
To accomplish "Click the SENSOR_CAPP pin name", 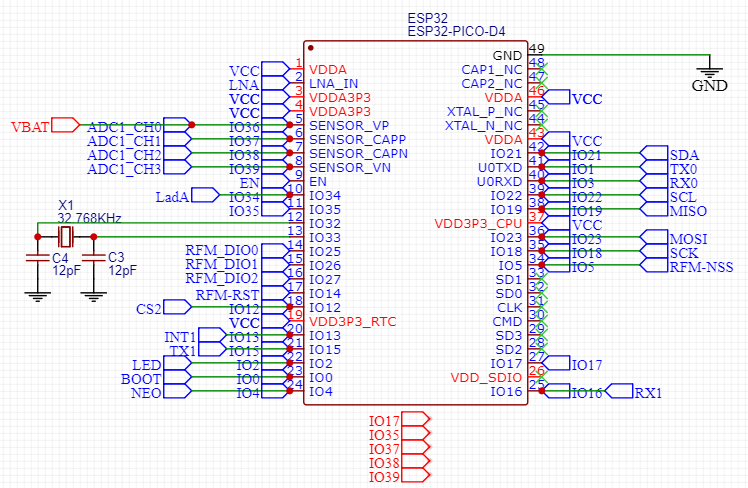I will pos(357,139).
